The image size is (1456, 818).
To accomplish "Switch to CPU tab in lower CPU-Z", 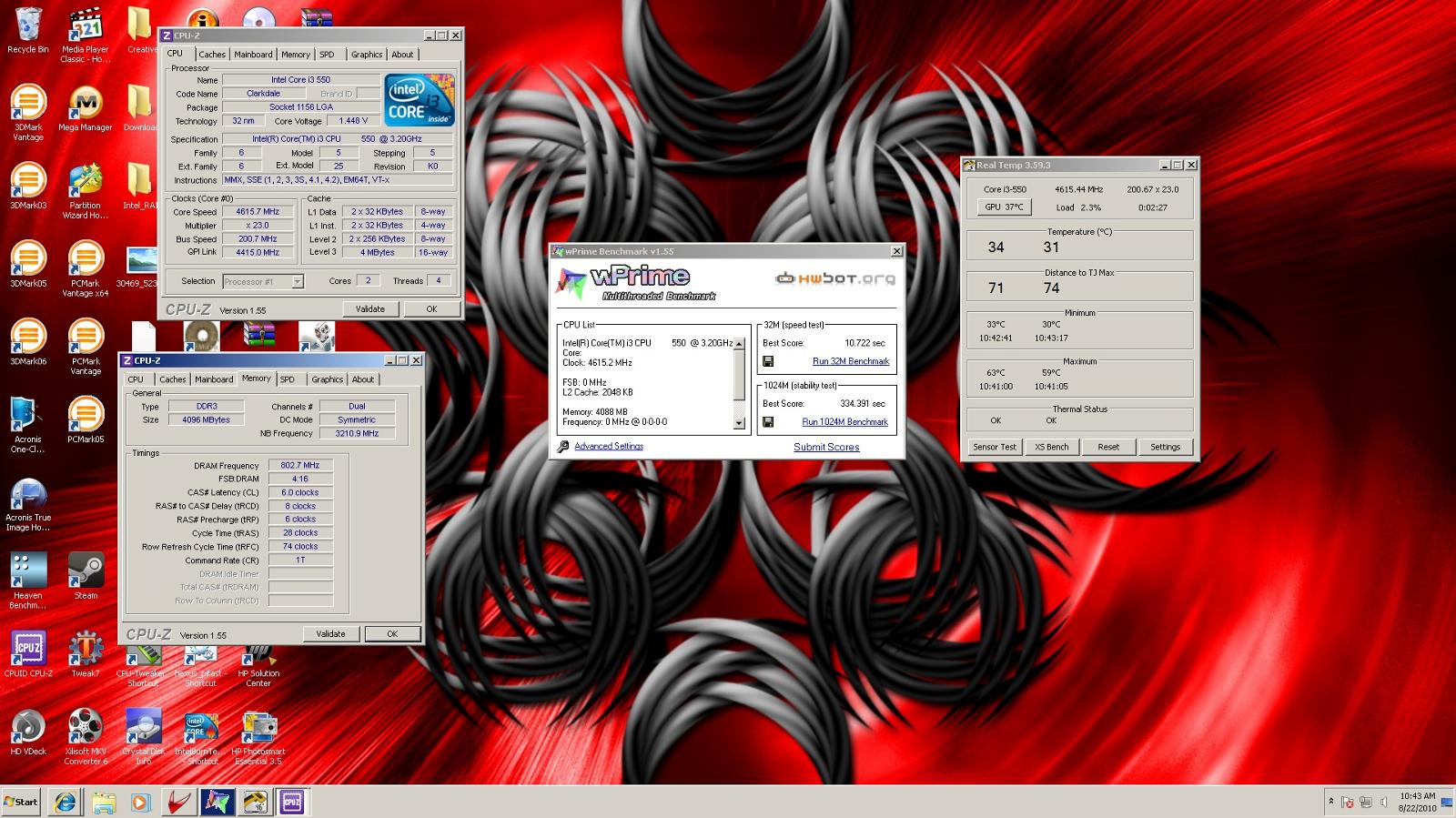I will pyautogui.click(x=136, y=379).
